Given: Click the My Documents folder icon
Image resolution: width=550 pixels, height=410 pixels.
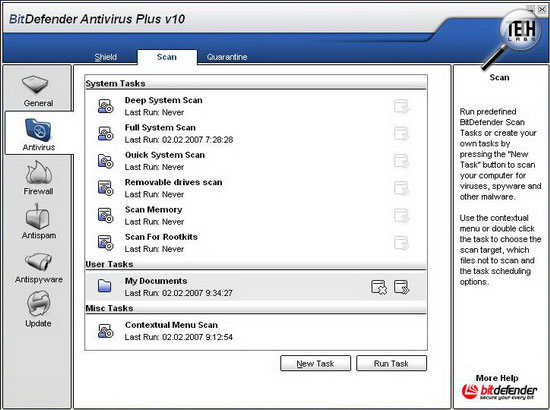Looking at the screenshot, I should (104, 286).
